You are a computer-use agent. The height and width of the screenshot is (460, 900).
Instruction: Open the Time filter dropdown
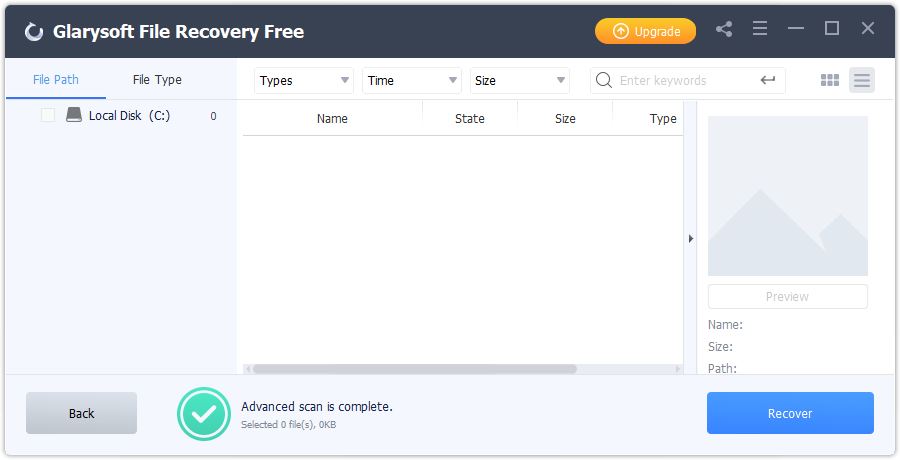412,80
